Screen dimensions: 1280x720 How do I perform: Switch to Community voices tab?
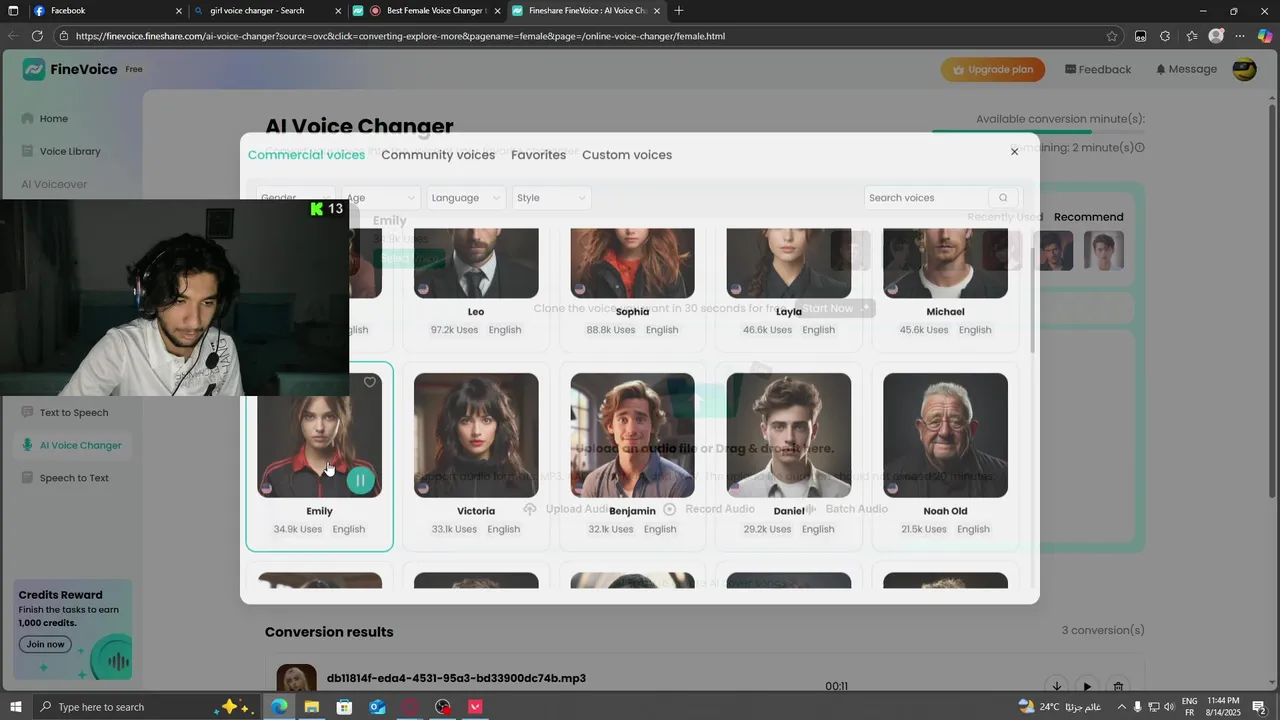pyautogui.click(x=438, y=155)
